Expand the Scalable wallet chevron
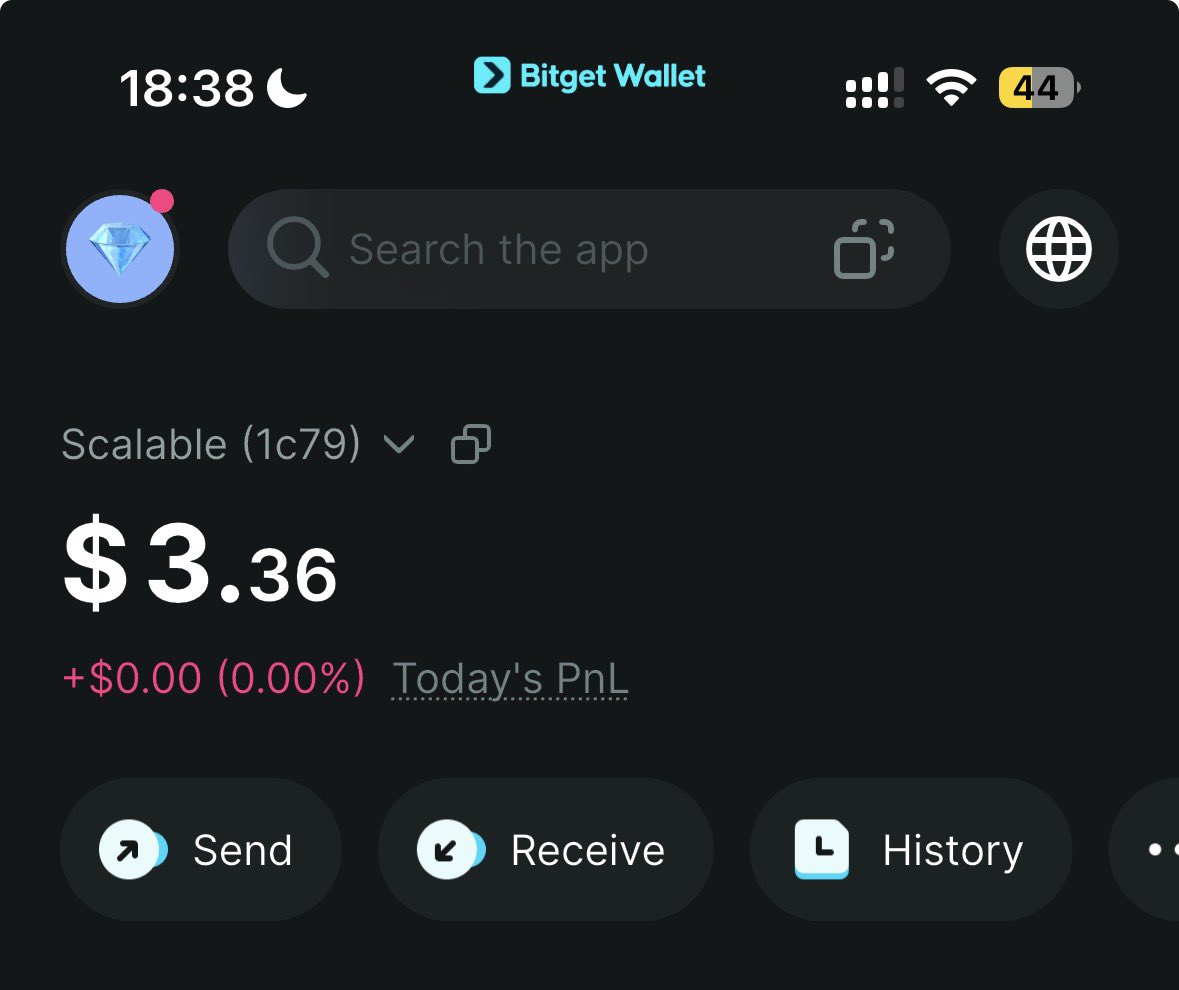This screenshot has width=1179, height=990. coord(399,445)
